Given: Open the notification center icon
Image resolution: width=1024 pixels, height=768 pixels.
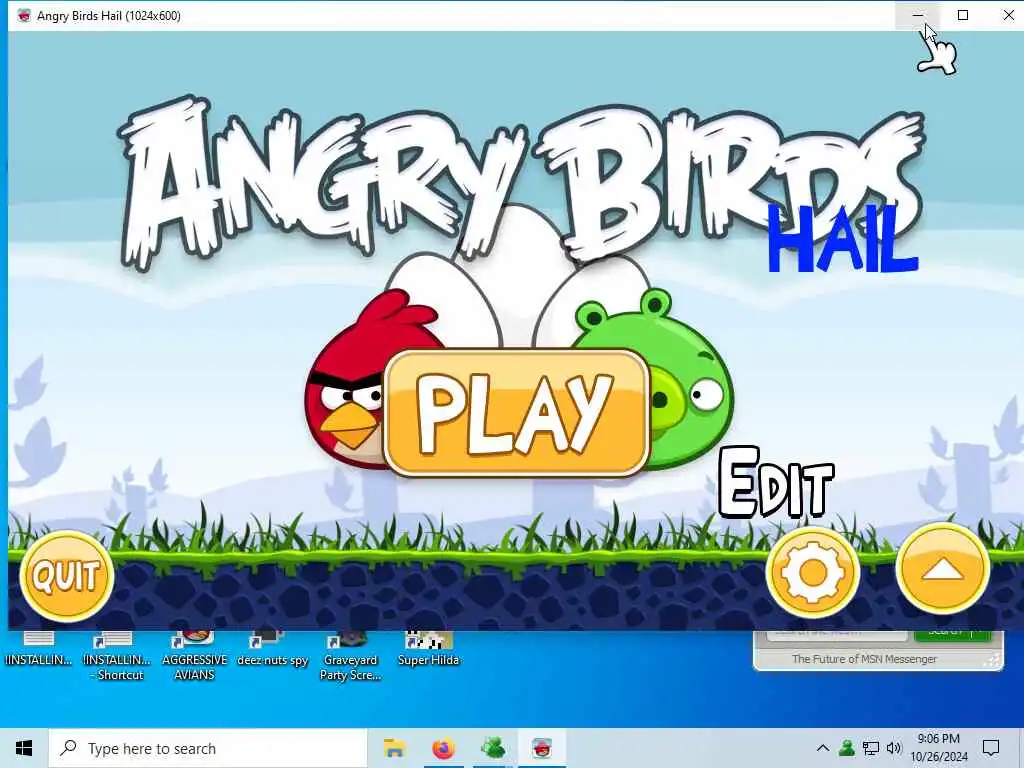Looking at the screenshot, I should tap(991, 748).
